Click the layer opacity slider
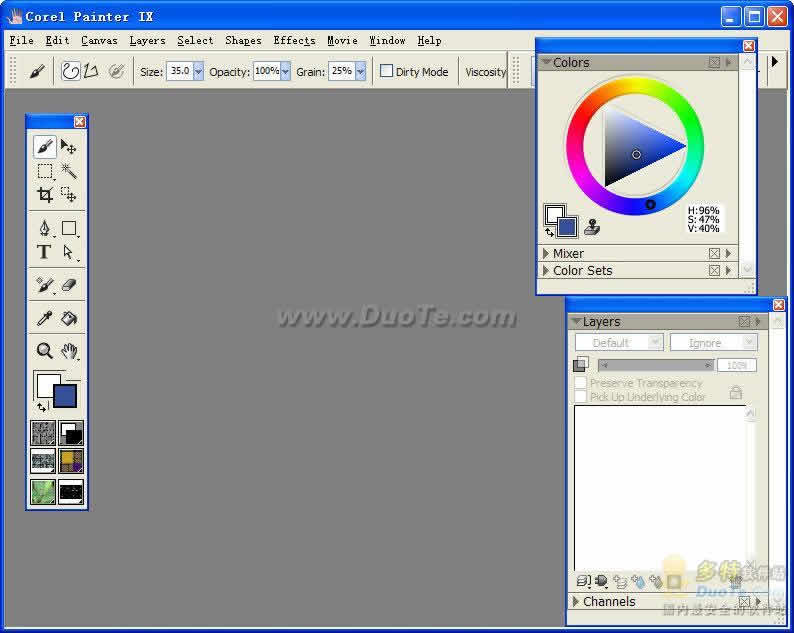794x633 pixels. (656, 365)
